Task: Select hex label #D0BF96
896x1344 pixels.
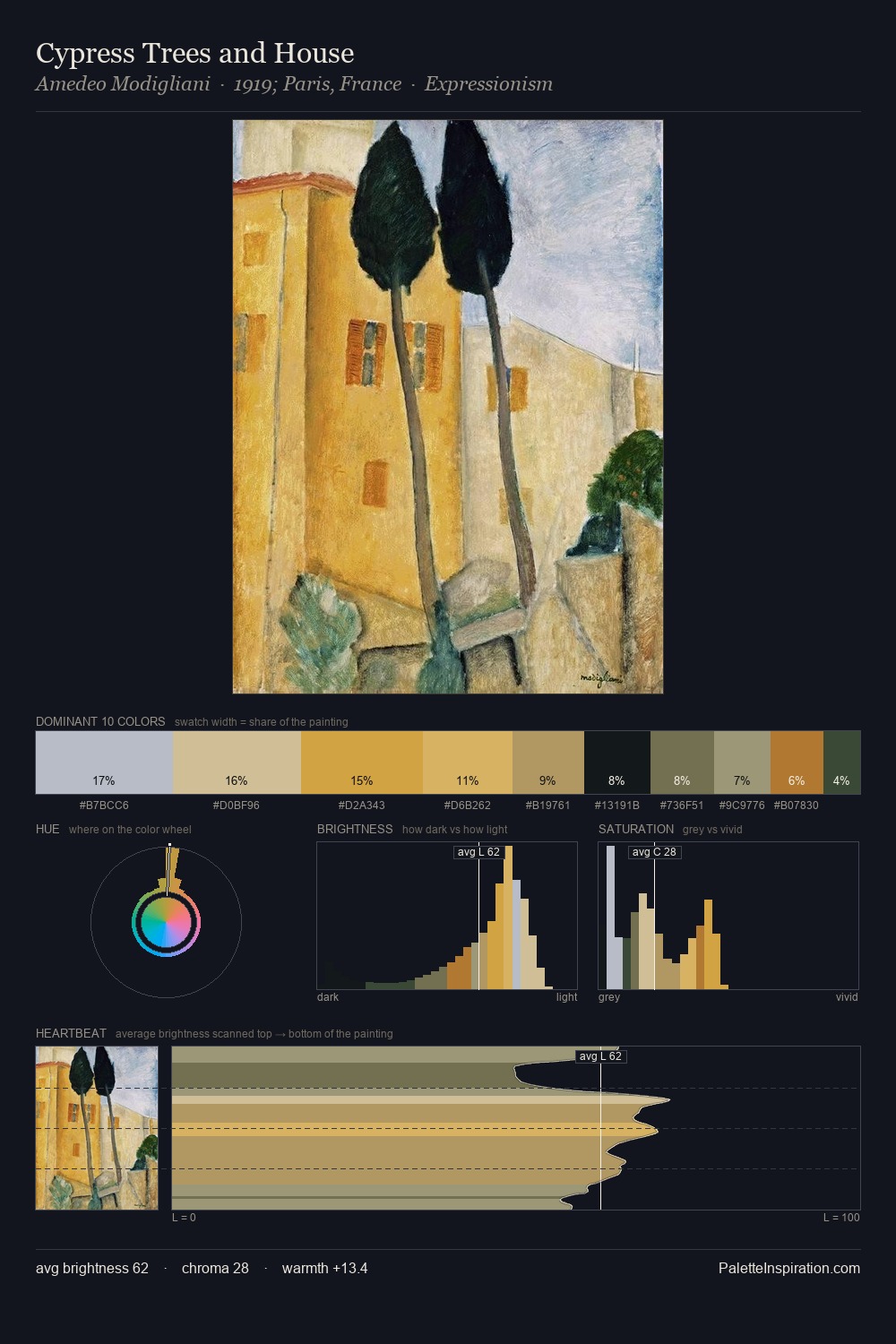Action: 237,806
